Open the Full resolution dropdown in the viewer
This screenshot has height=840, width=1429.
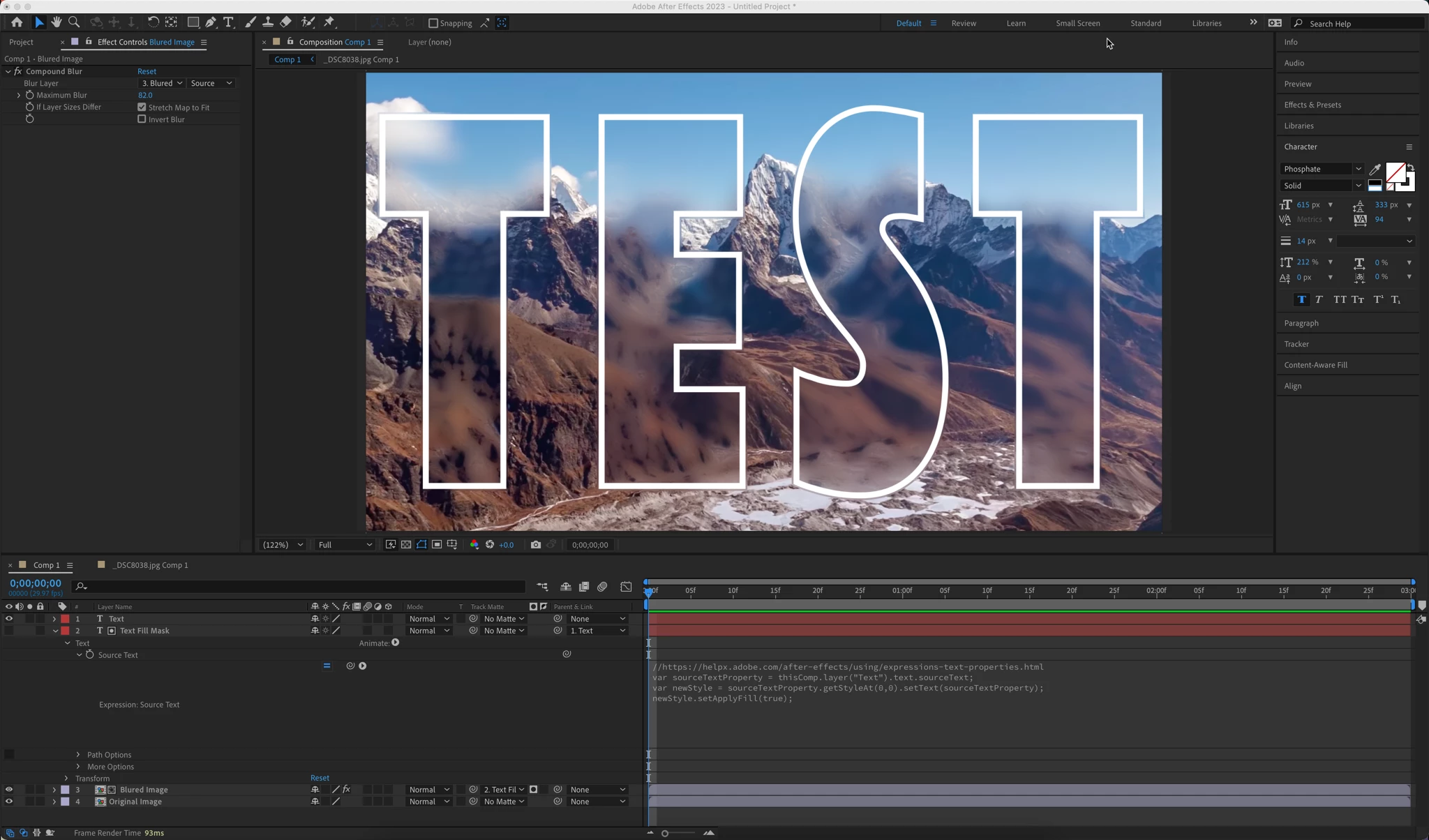click(x=345, y=545)
